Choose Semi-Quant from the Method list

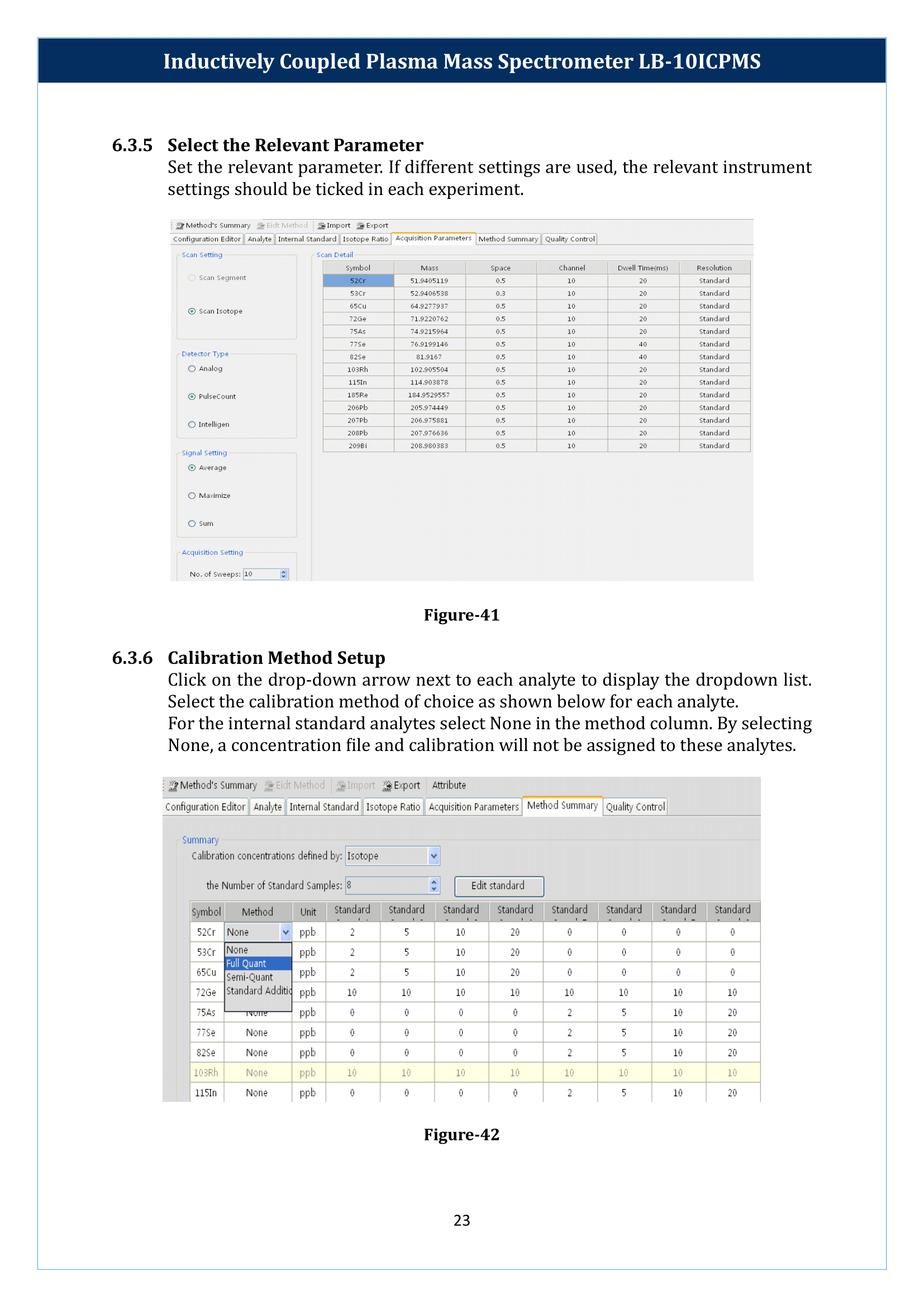point(258,977)
